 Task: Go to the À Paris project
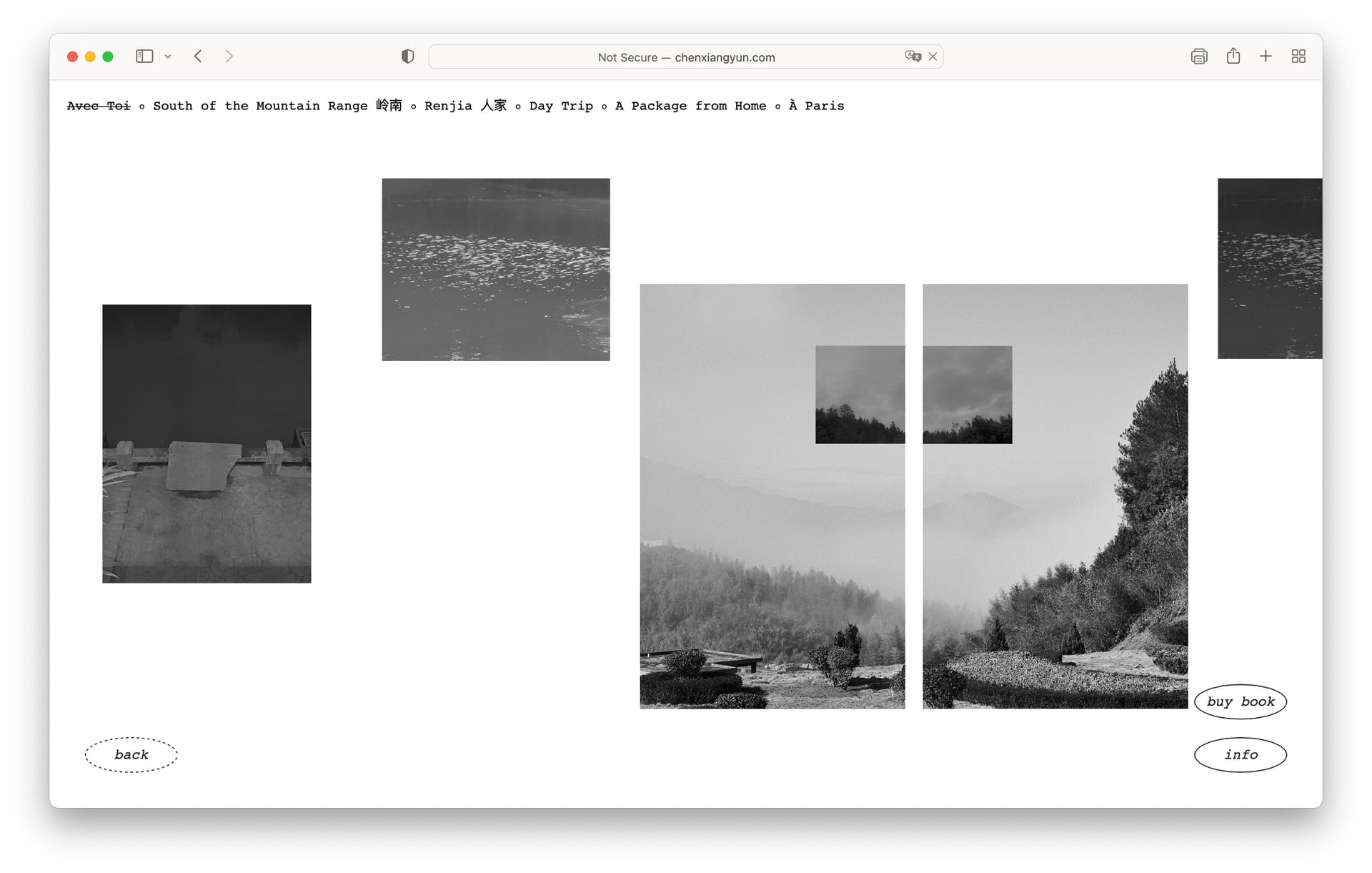[816, 106]
